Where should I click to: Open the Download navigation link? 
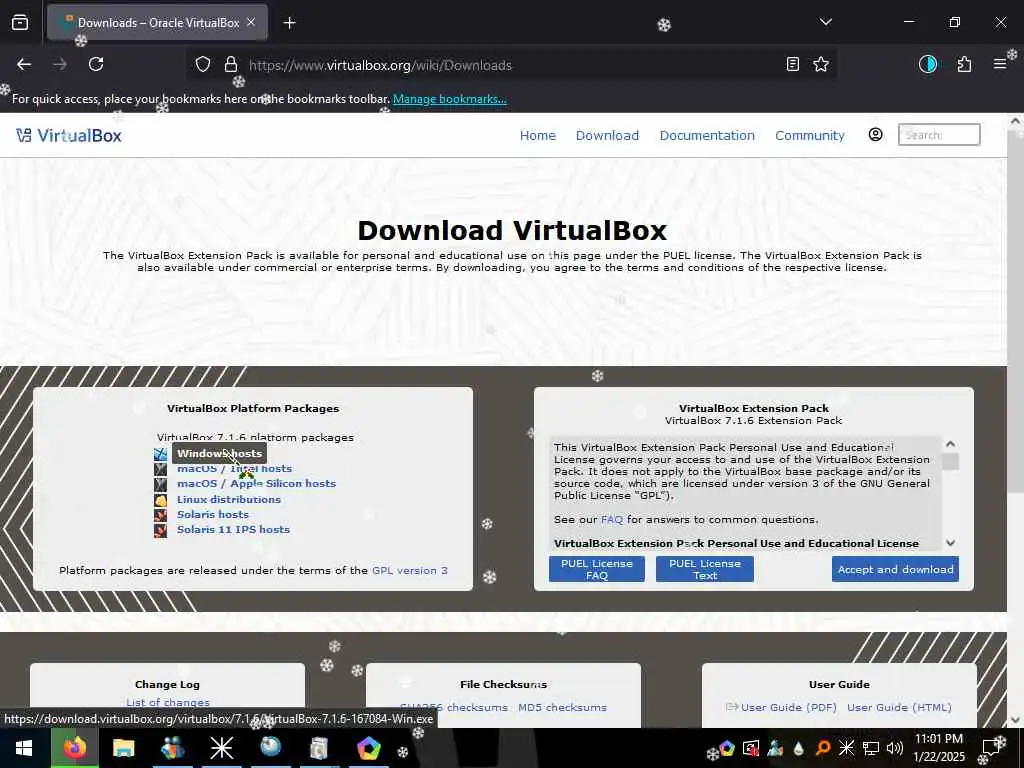(607, 135)
